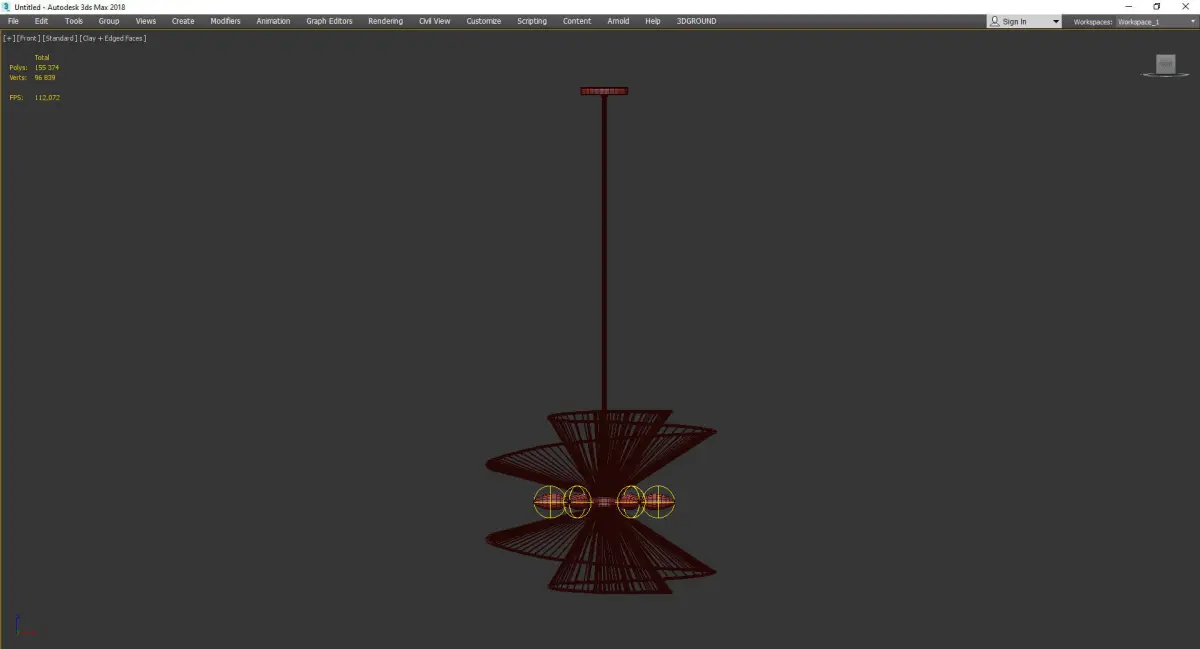Open the Modifiers menu
The width and height of the screenshot is (1200, 649).
[225, 21]
